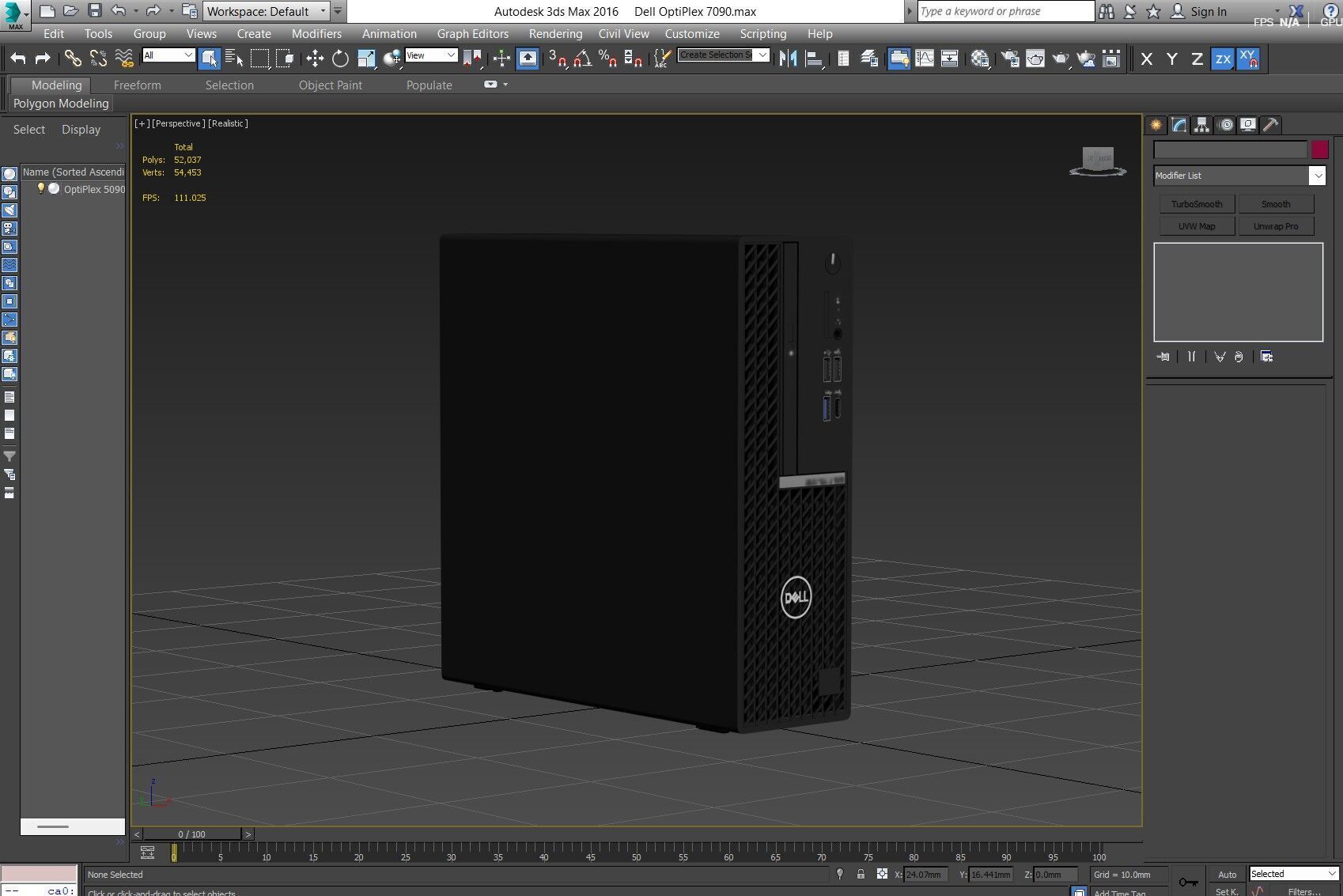Image resolution: width=1343 pixels, height=896 pixels.
Task: Expand the ribbon options arrow beside Populate
Action: [x=506, y=85]
